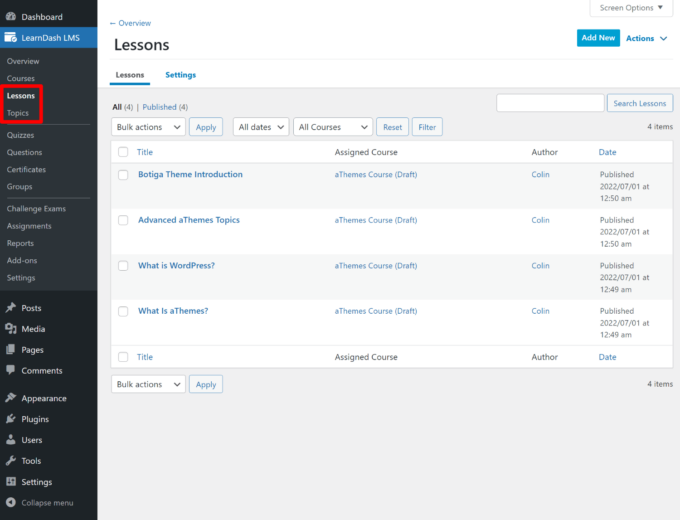Open the What Is aThemes? lesson
Image resolution: width=680 pixels, height=520 pixels.
pyautogui.click(x=173, y=311)
